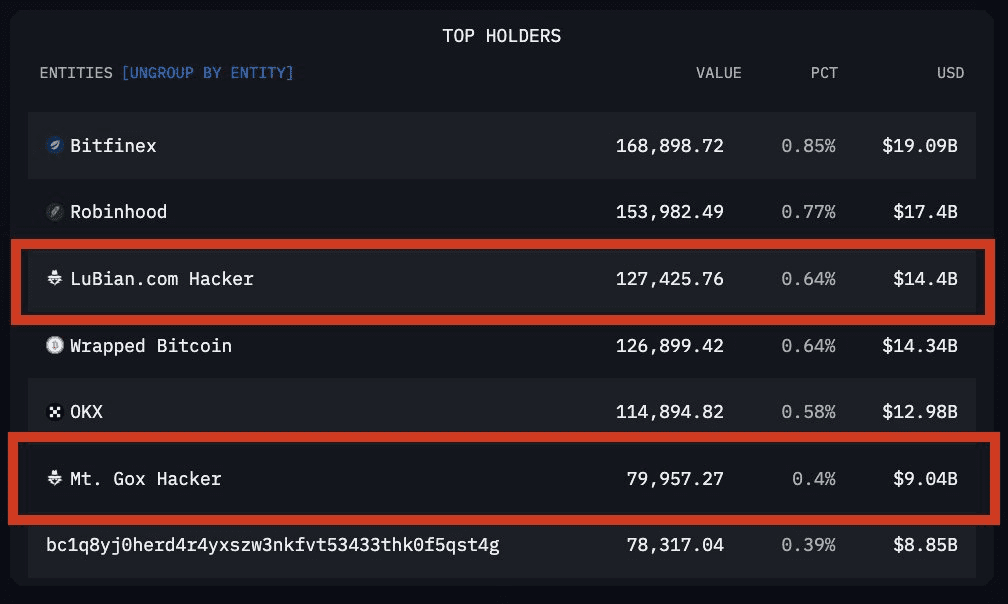Sort by the USD column header
This screenshot has width=1008, height=604.
coord(950,73)
